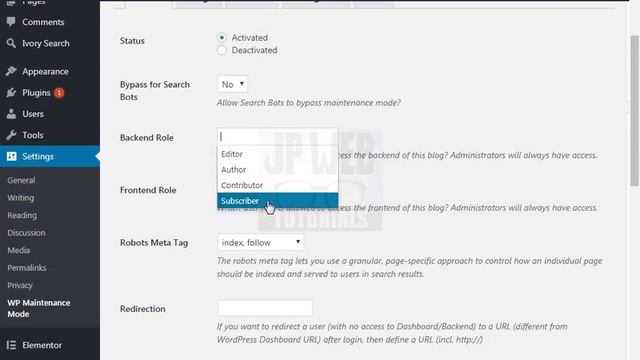Go to Permalinks settings submenu

point(27,268)
